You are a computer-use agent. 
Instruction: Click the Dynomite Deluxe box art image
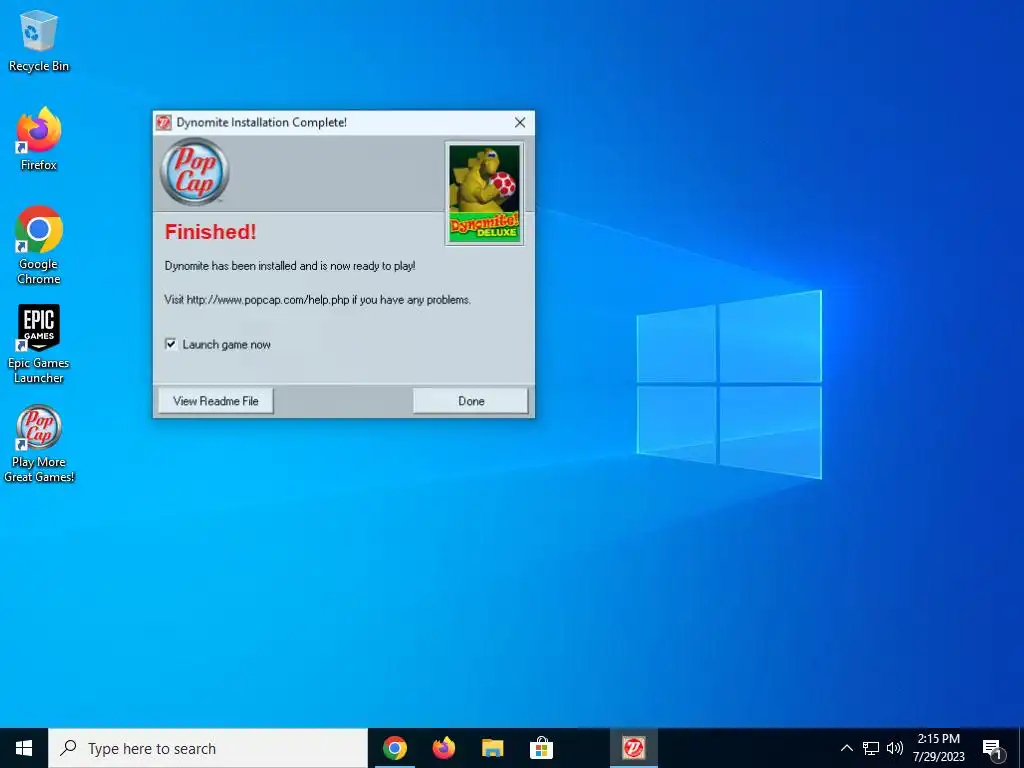click(484, 193)
